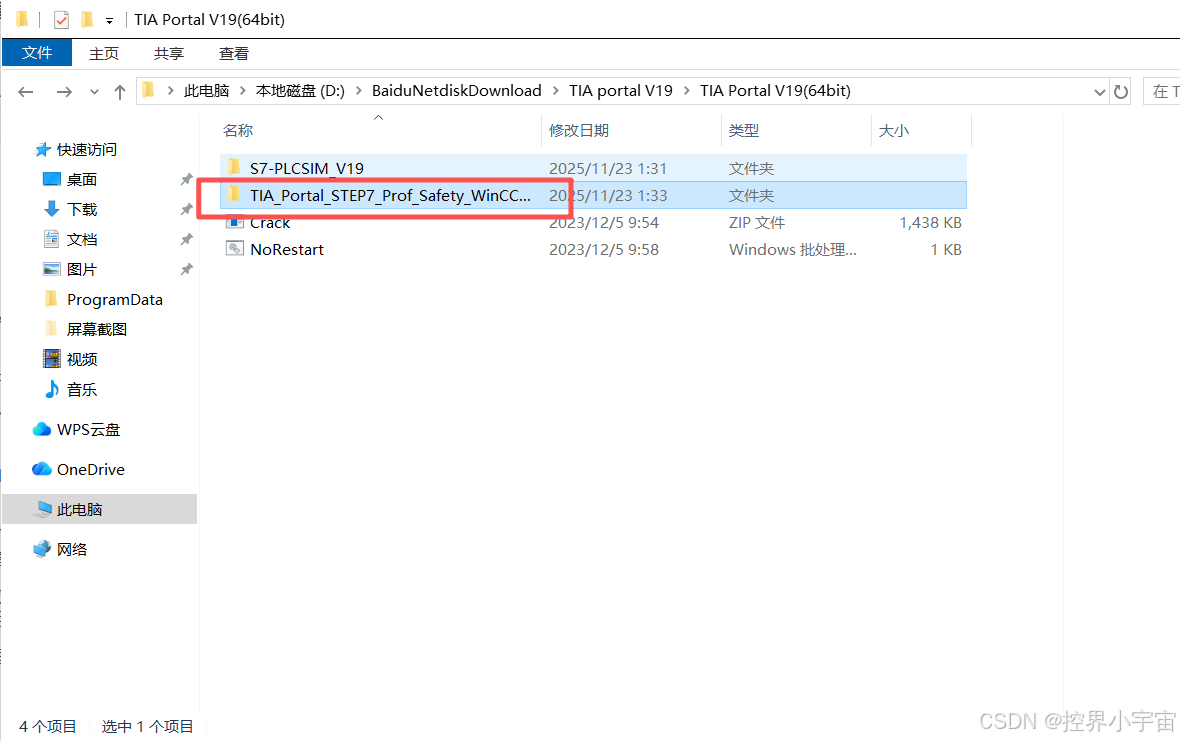Expand chevron after 此电脑 in breadcrumb
The height and width of the screenshot is (741, 1180).
point(242,91)
